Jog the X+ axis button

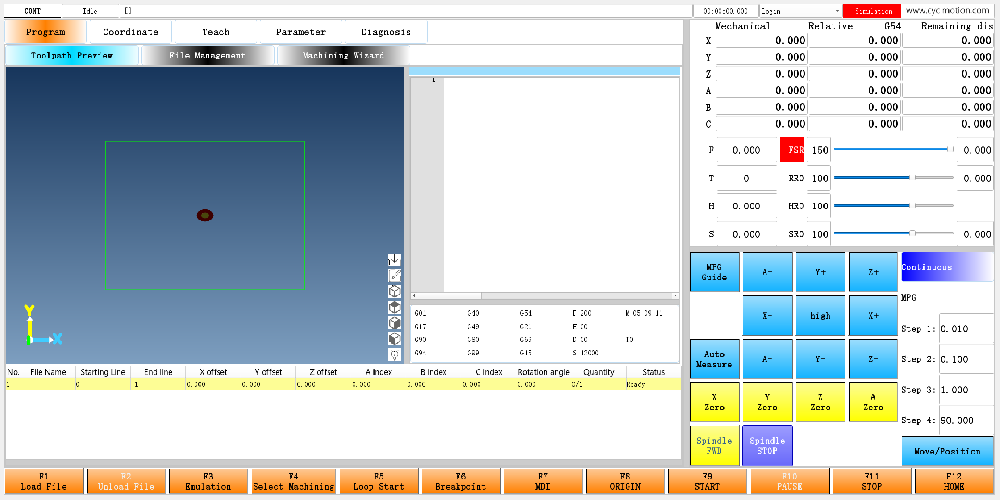click(873, 316)
